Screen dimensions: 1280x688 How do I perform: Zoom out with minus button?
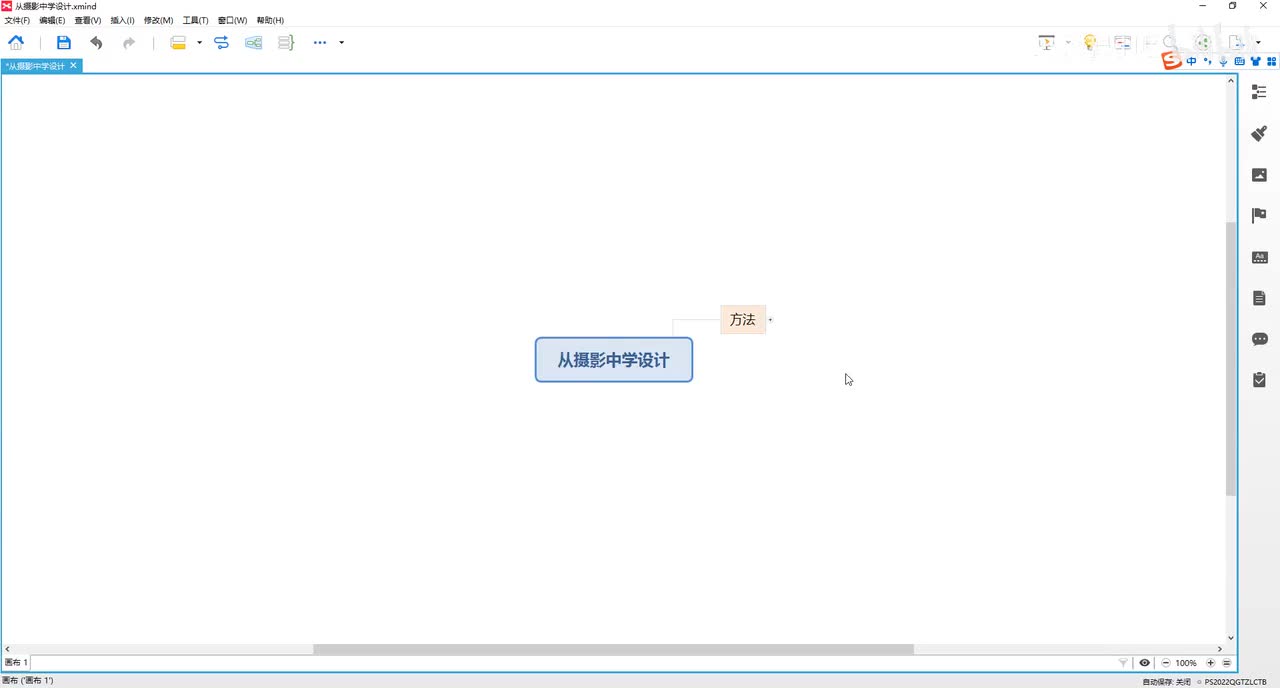click(x=1166, y=663)
